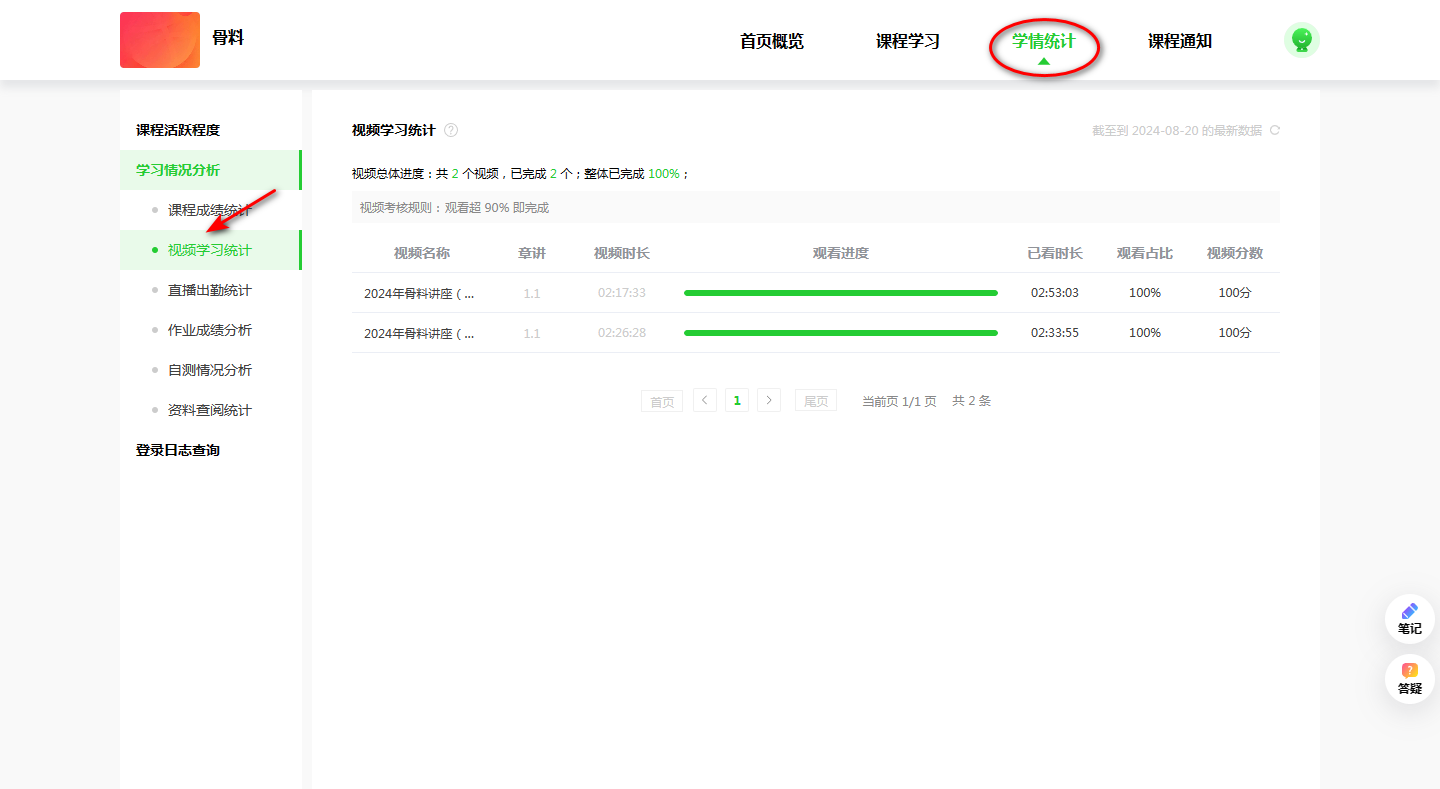The height and width of the screenshot is (789, 1440).
Task: Go to next page using right chevron
Action: 769,400
